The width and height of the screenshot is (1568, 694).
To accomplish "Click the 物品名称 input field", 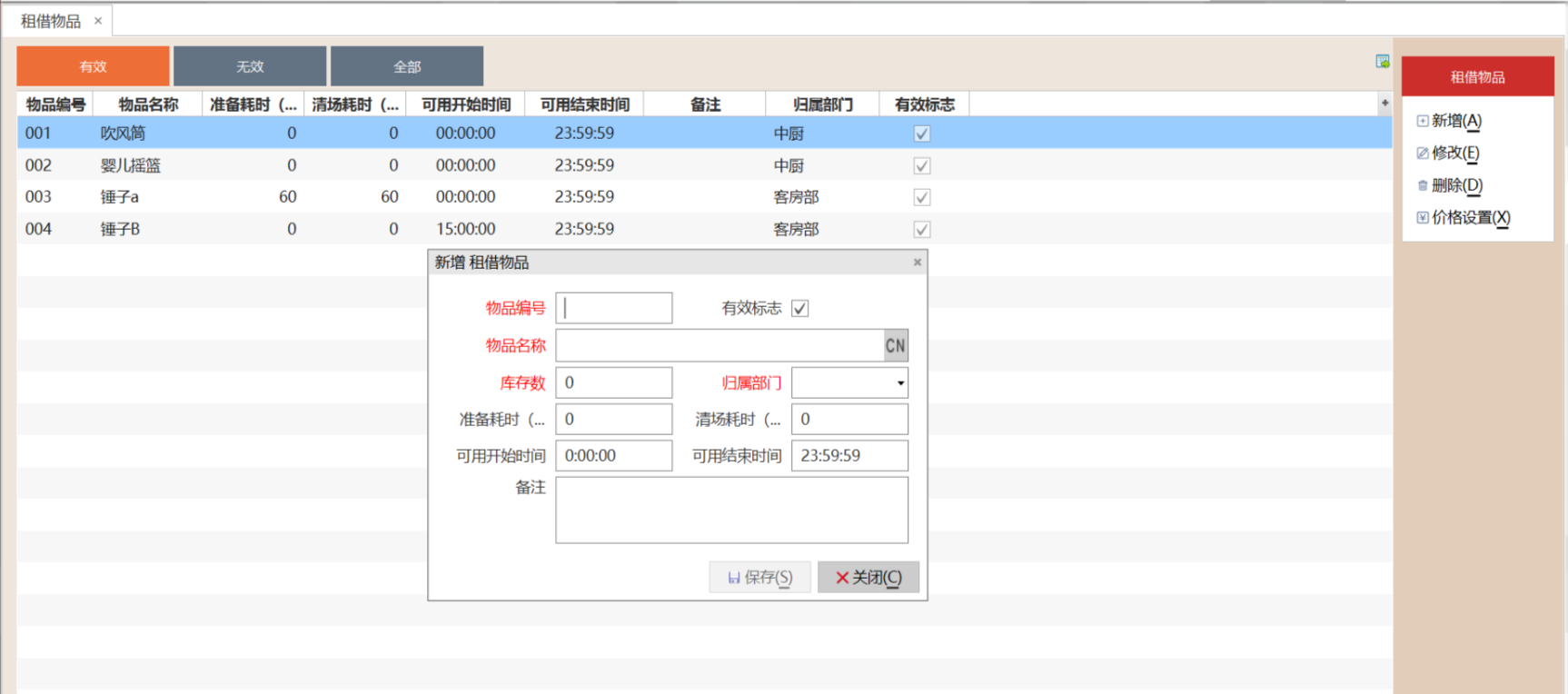I will 719,346.
